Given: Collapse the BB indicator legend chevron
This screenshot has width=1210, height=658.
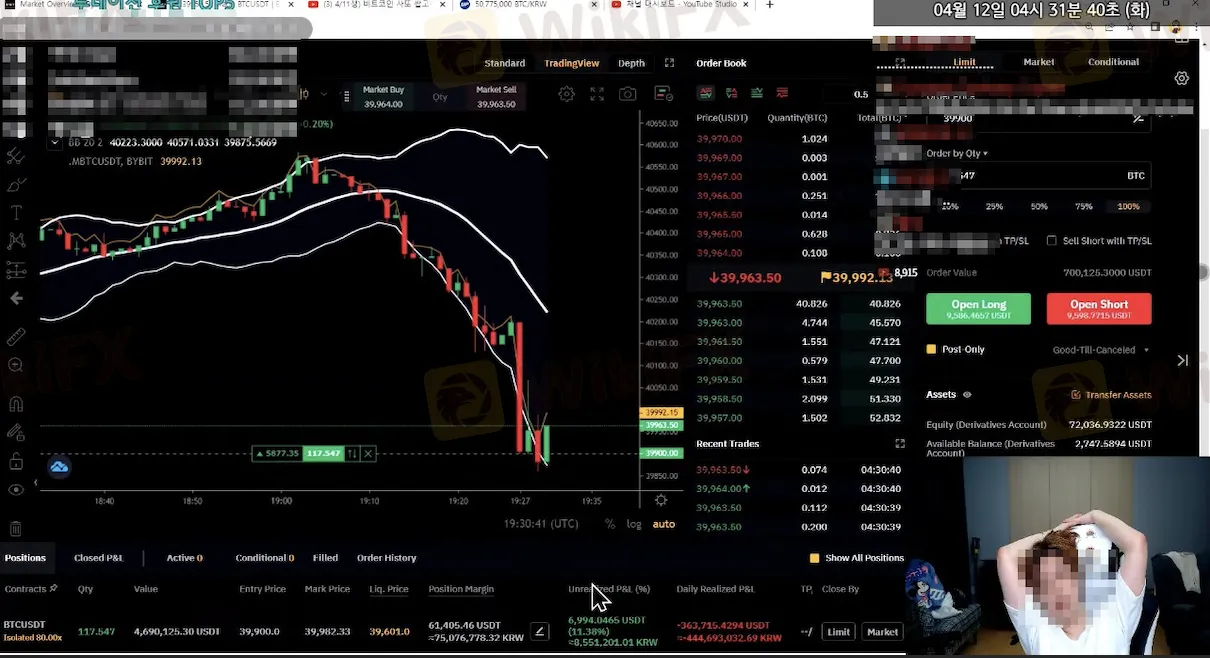Looking at the screenshot, I should coord(55,142).
